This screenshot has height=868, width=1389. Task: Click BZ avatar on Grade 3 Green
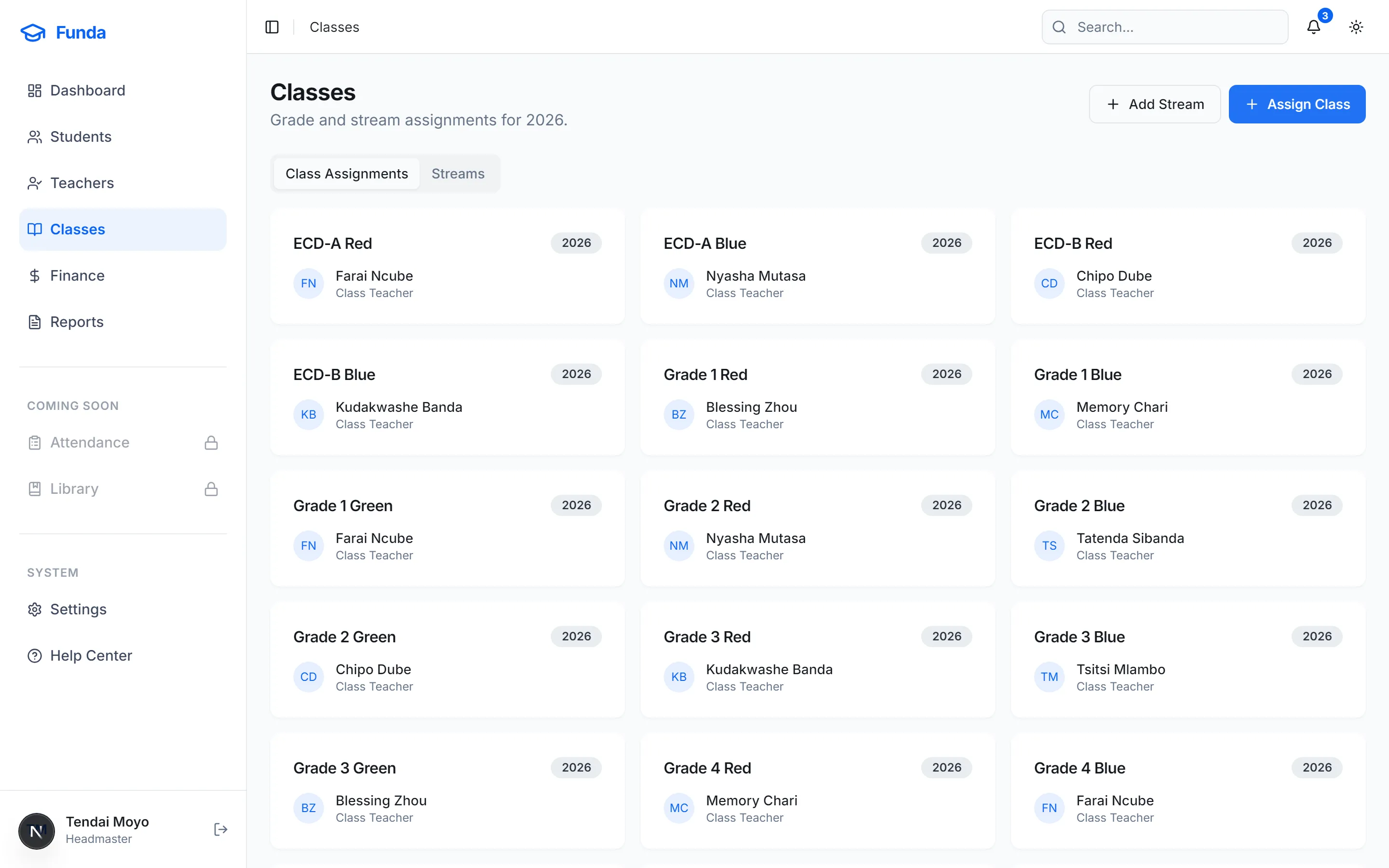click(309, 808)
